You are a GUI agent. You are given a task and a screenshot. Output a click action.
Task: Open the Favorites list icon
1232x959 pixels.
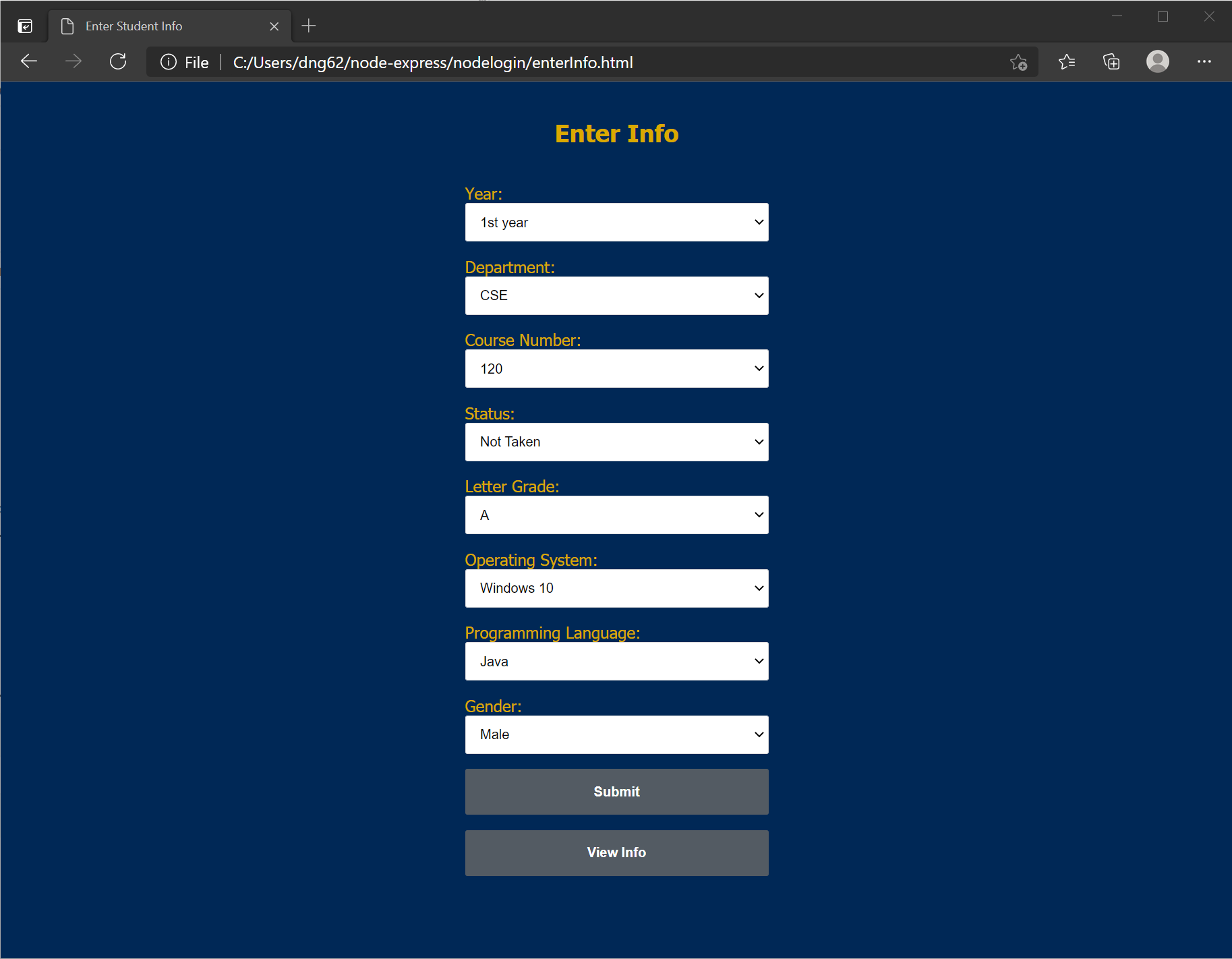coord(1066,61)
